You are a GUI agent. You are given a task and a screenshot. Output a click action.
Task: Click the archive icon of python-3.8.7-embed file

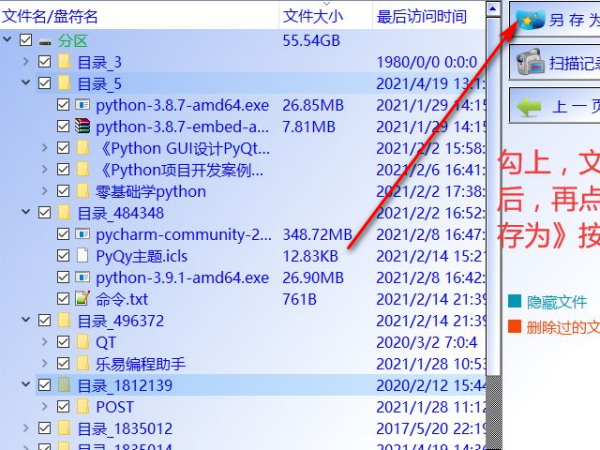pyautogui.click(x=82, y=126)
